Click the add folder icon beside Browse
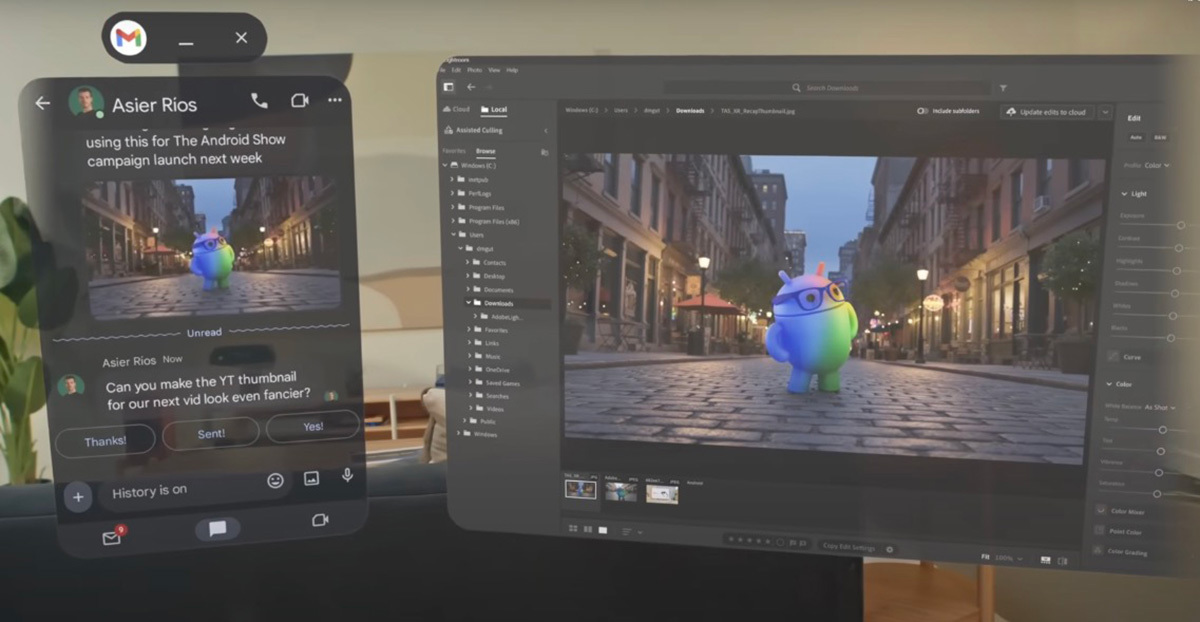This screenshot has height=622, width=1200. point(544,152)
